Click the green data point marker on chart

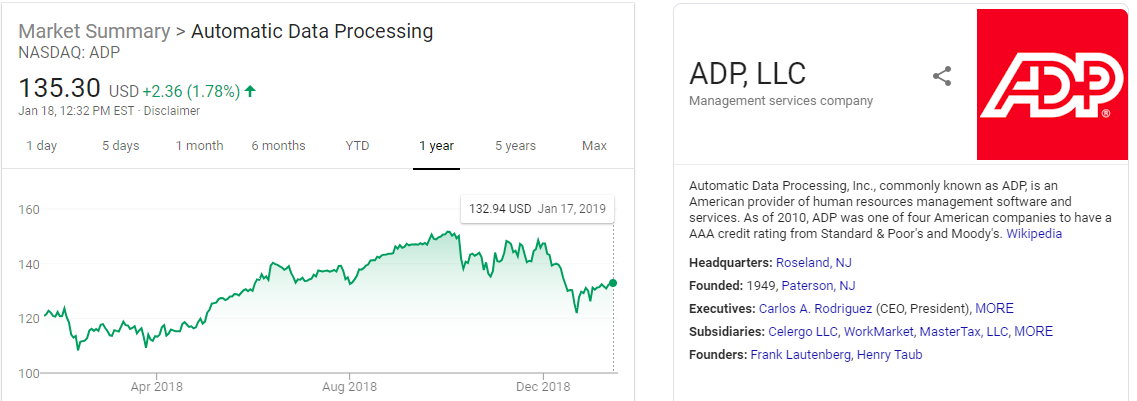point(613,283)
